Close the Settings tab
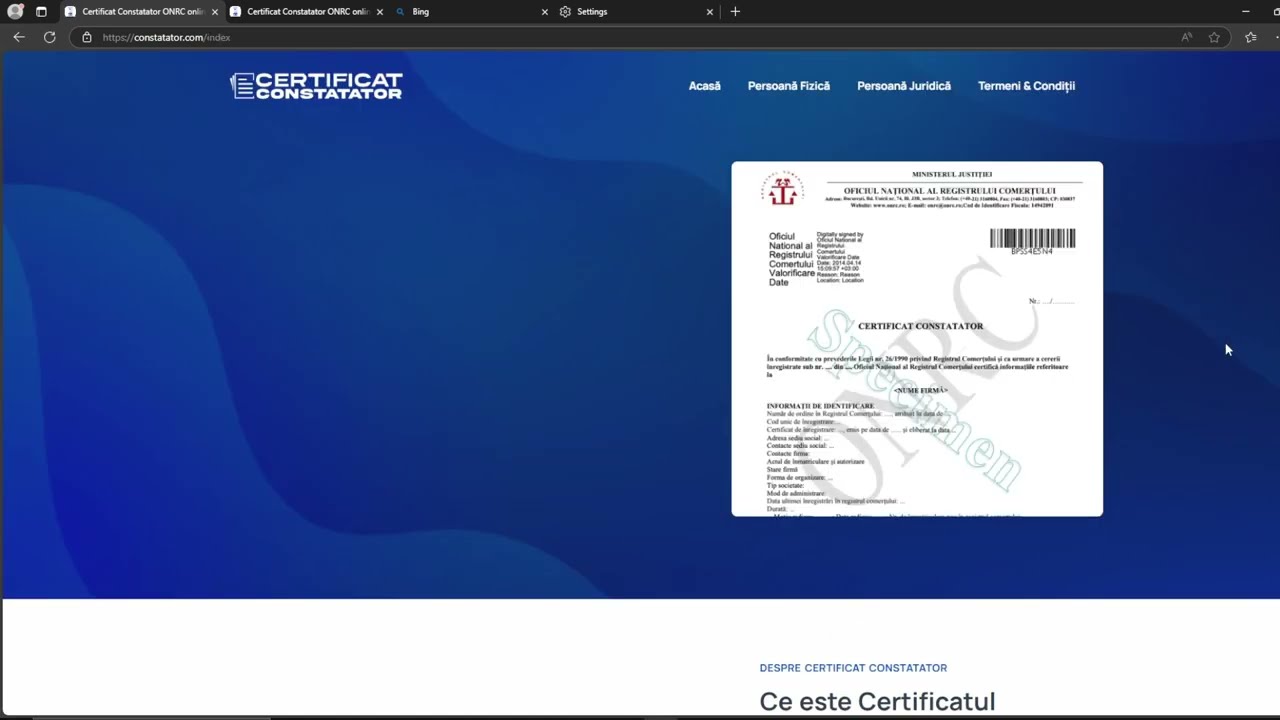 click(x=710, y=12)
